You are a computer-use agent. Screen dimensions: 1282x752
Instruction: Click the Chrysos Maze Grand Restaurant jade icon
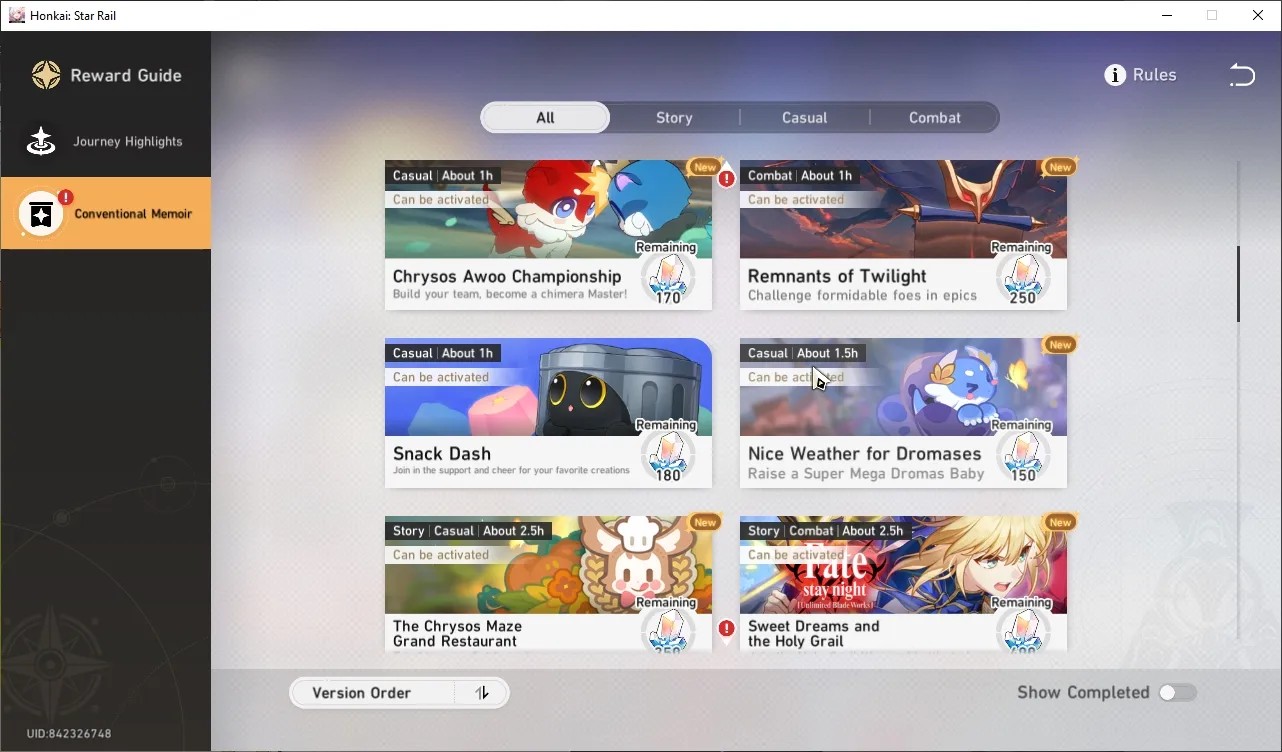pos(667,631)
